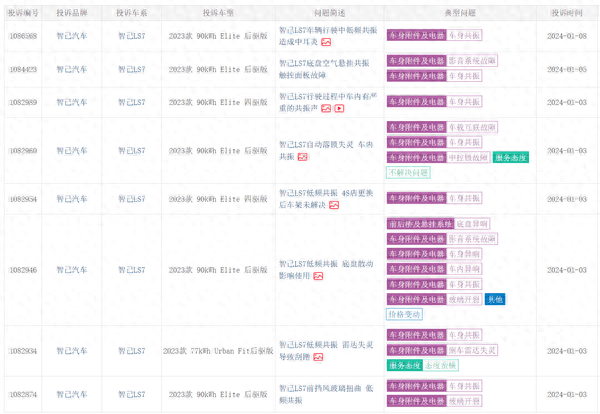Image resolution: width=600 pixels, height=414 pixels.
Task: Open image icon in complaint 1082989 description
Action: click(x=326, y=108)
